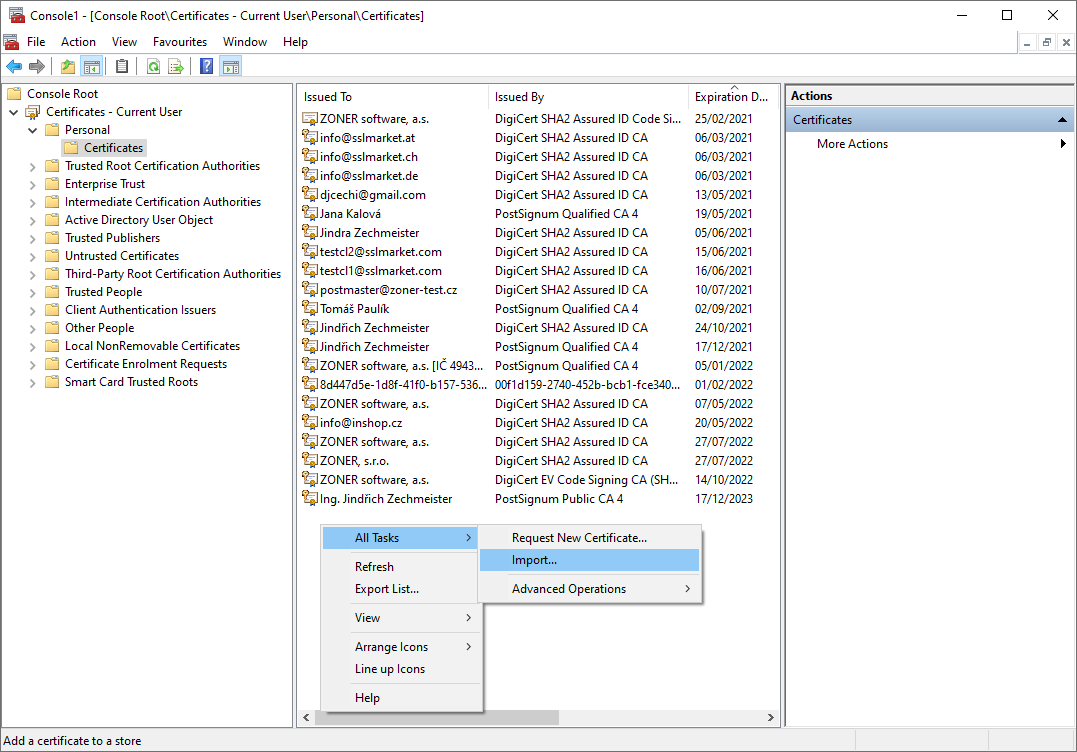1077x752 pixels.
Task: Select the Other People tree item
Action: (100, 328)
